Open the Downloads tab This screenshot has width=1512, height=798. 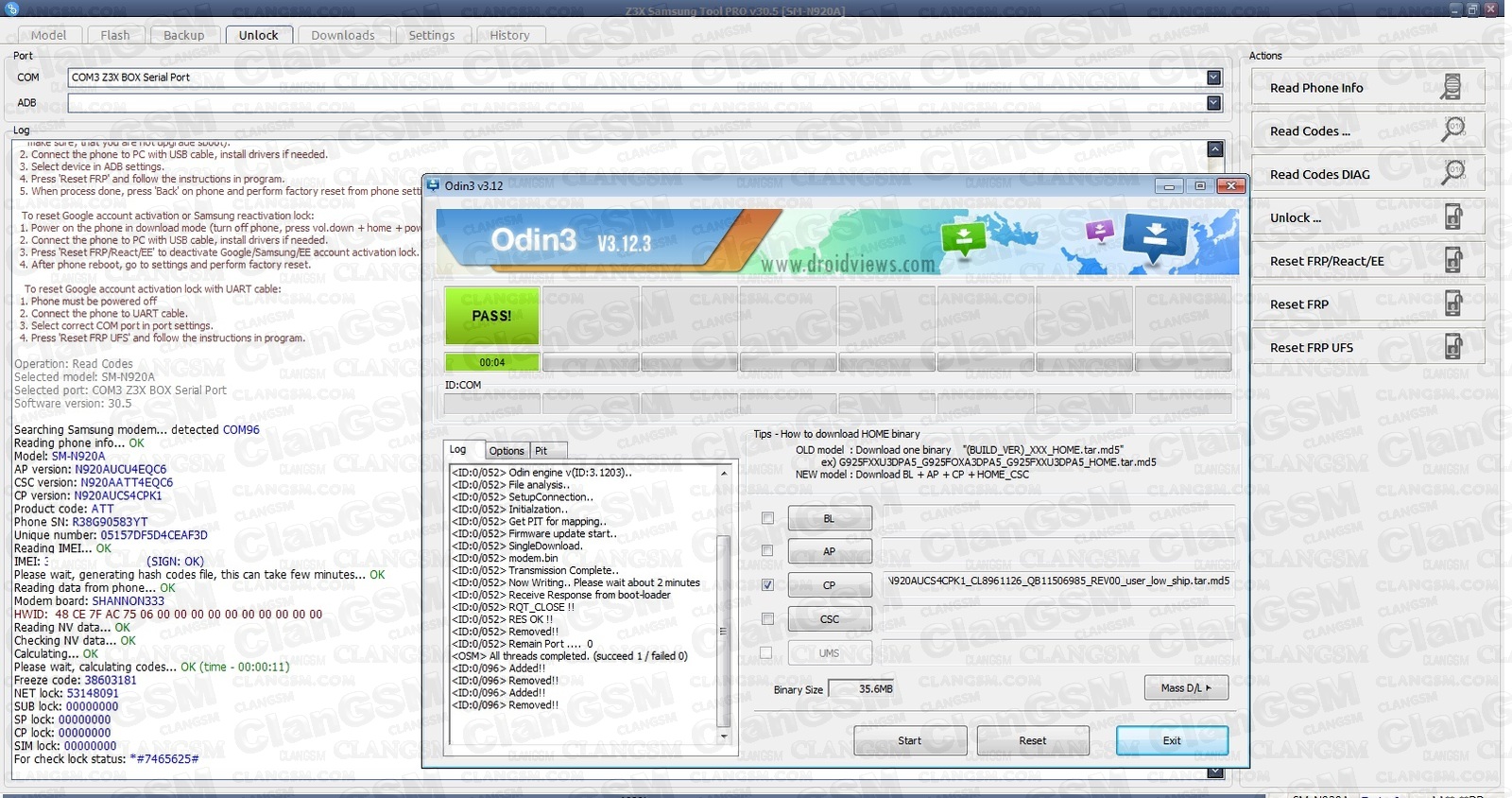(x=343, y=35)
